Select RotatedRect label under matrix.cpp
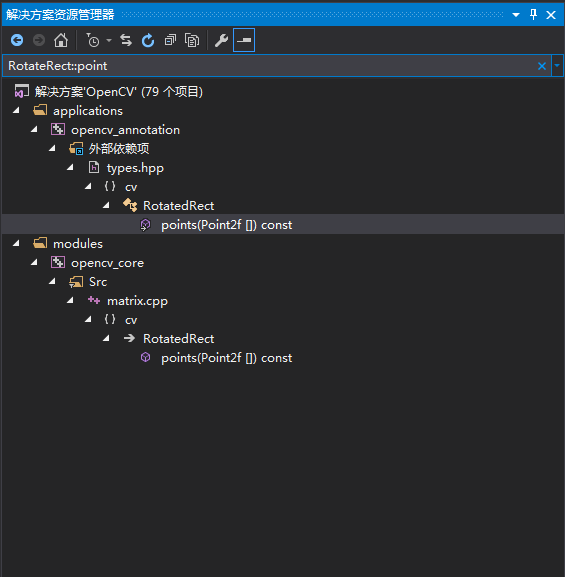565x577 pixels. point(179,339)
